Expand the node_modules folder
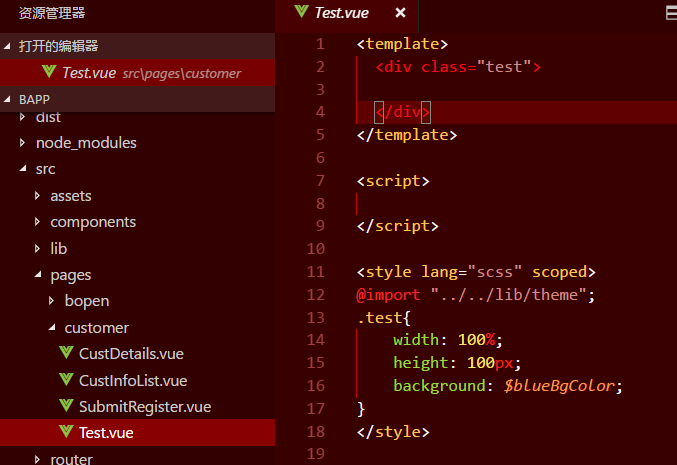Viewport: 677px width, 465px height. click(22, 142)
